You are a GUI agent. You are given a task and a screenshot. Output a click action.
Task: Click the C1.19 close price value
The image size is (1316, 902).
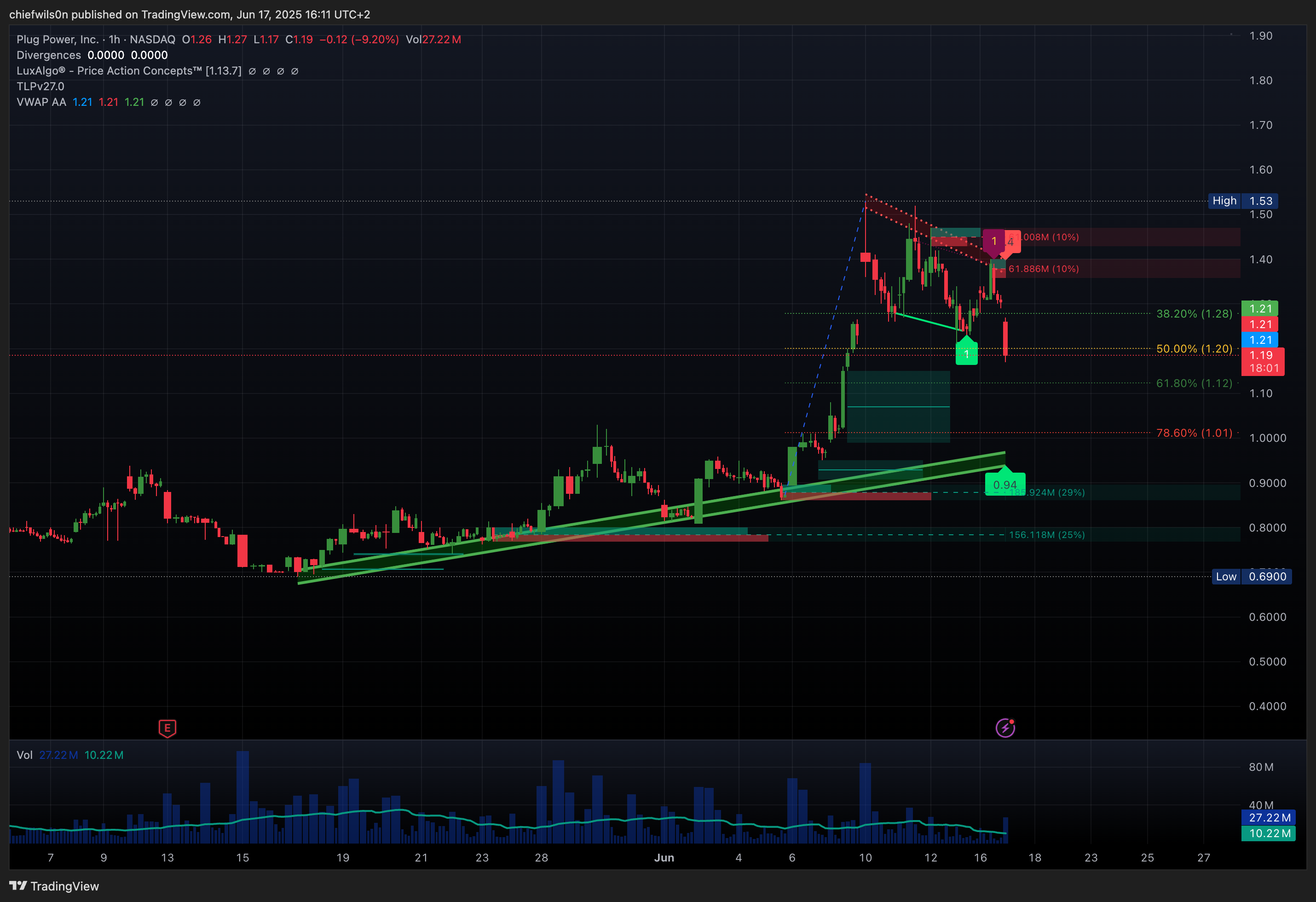[x=299, y=39]
